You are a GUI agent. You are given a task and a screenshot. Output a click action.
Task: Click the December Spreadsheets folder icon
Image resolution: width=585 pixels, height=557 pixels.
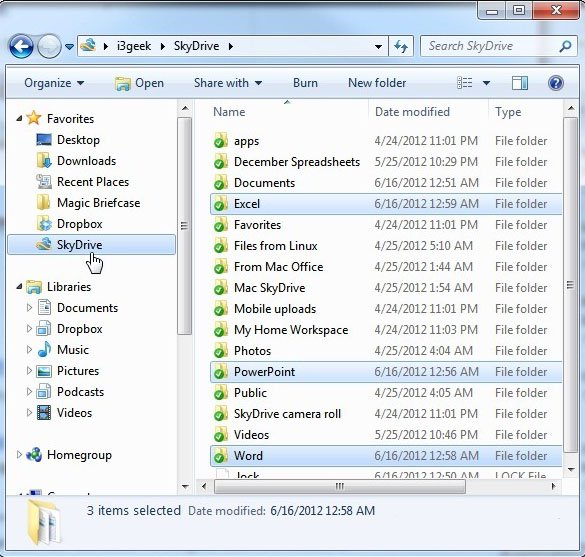pos(220,162)
